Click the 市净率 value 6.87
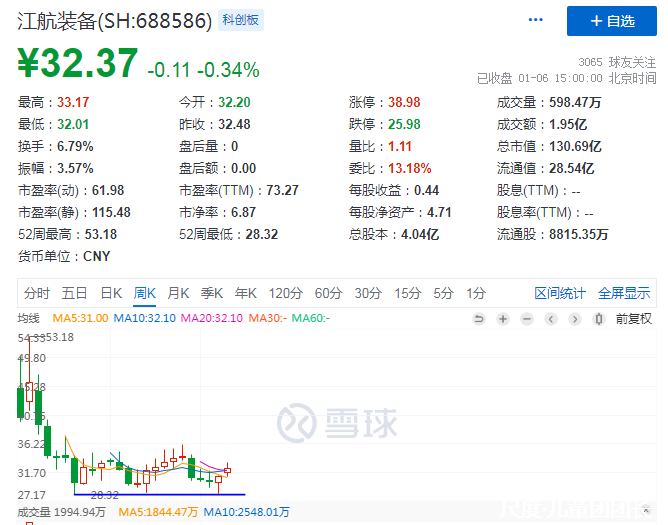This screenshot has height=525, width=668. [243, 213]
